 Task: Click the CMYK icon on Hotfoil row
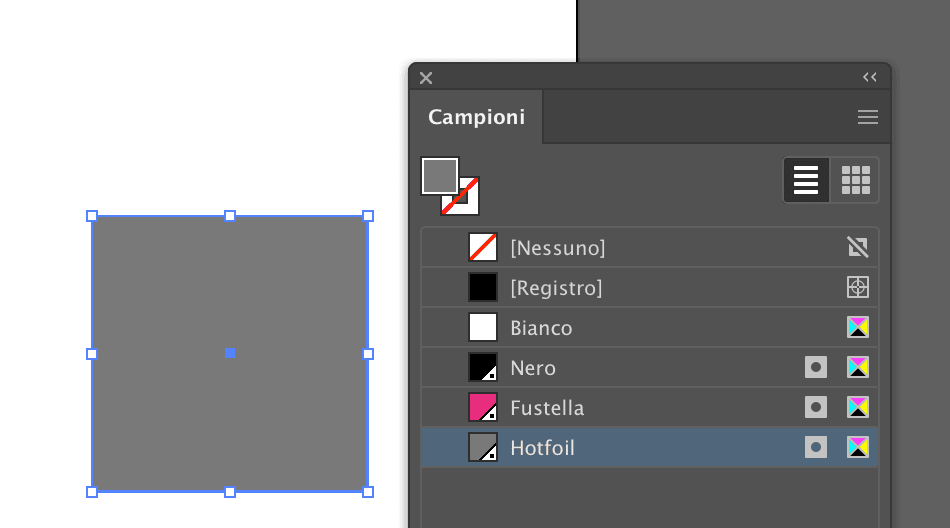coord(858,448)
